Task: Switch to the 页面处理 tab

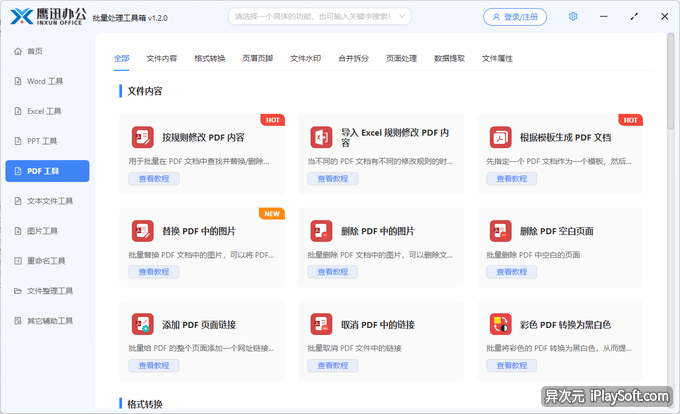Action: [x=402, y=58]
